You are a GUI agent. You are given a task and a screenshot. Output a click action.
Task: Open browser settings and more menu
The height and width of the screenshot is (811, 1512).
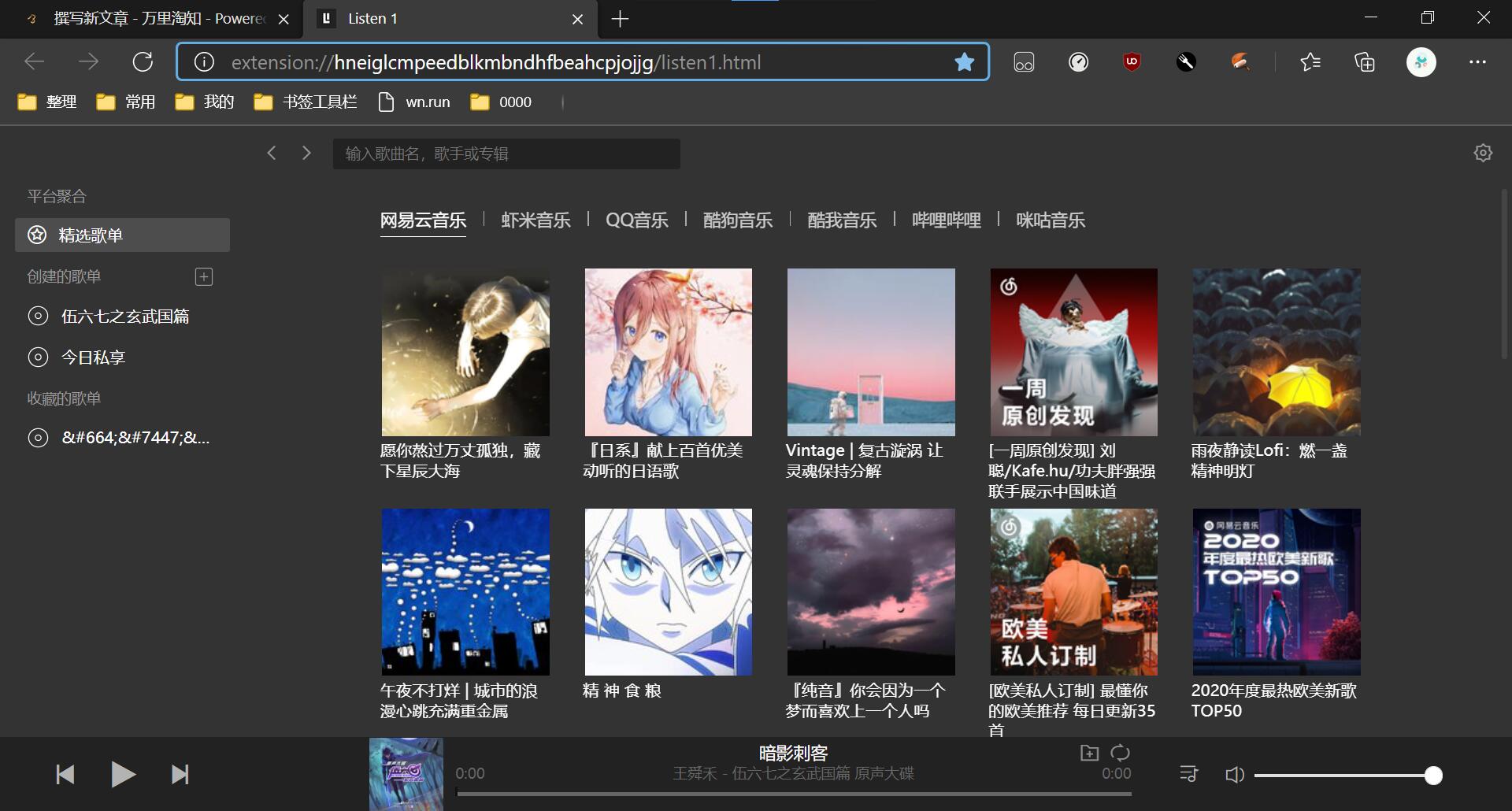[1477, 61]
